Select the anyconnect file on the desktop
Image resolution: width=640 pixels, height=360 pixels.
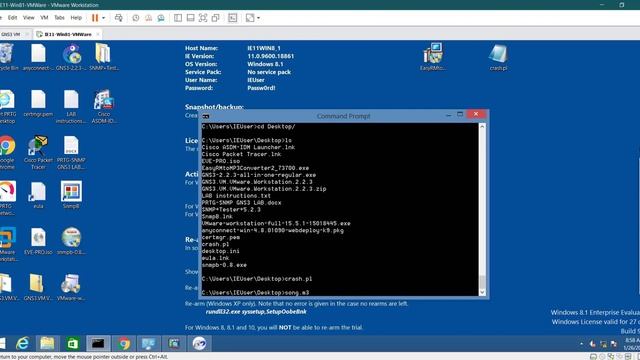tap(38, 57)
